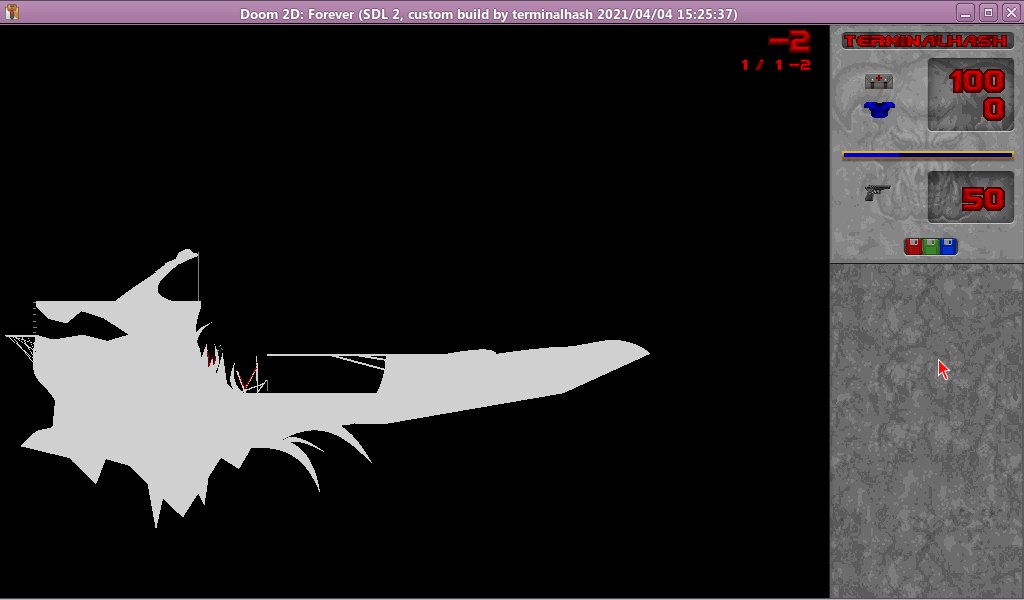
Task: Click the blue air progress bar
Action: pyautogui.click(x=928, y=155)
